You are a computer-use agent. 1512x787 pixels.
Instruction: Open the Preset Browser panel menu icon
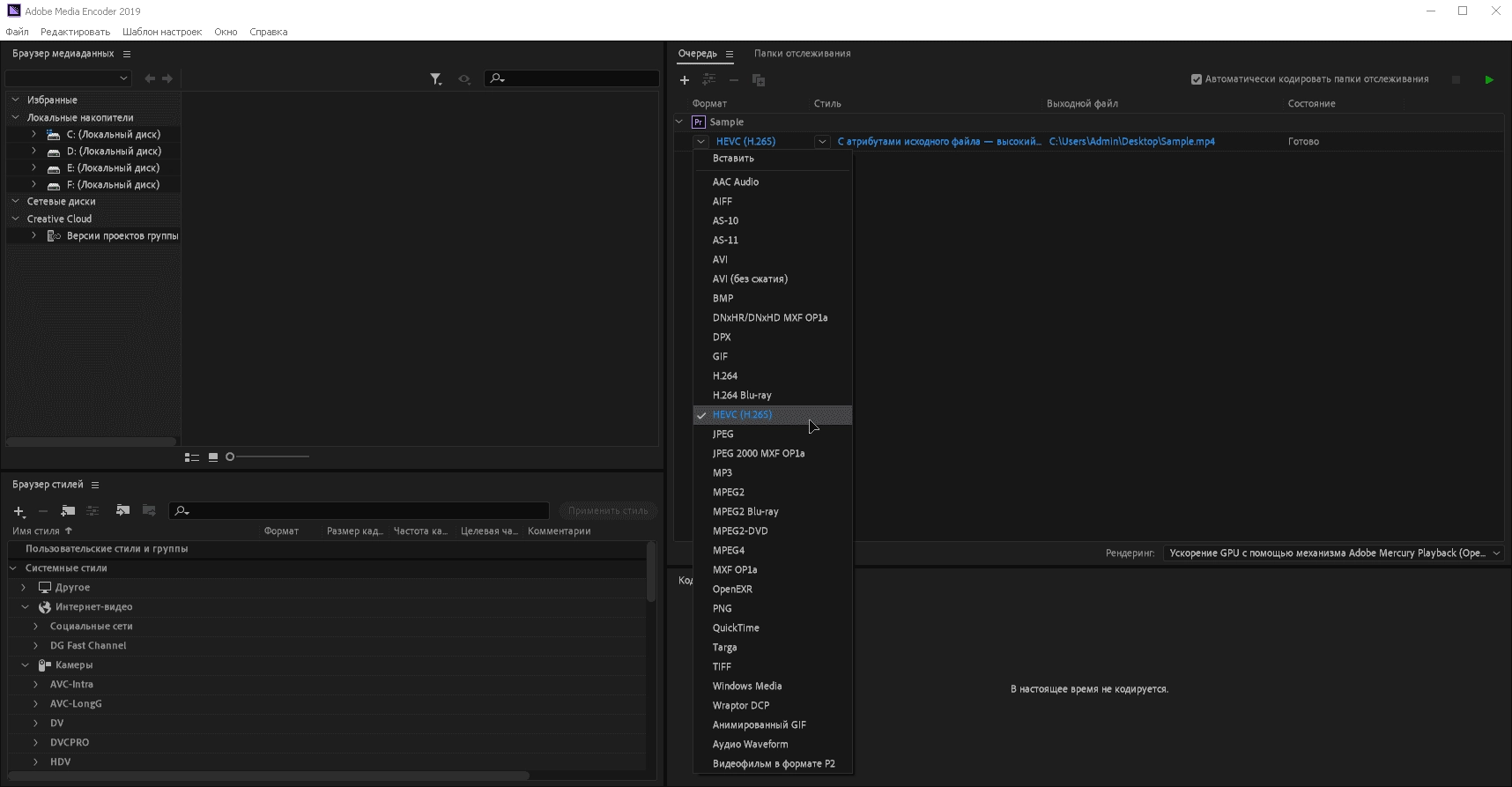point(95,485)
